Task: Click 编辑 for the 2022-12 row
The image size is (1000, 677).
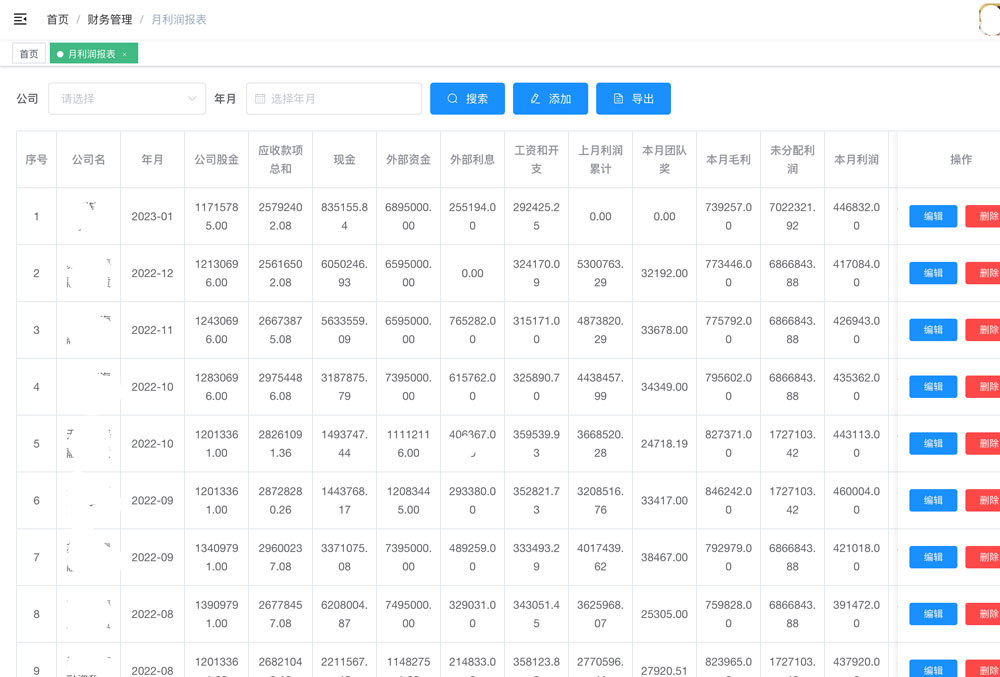Action: tap(932, 273)
